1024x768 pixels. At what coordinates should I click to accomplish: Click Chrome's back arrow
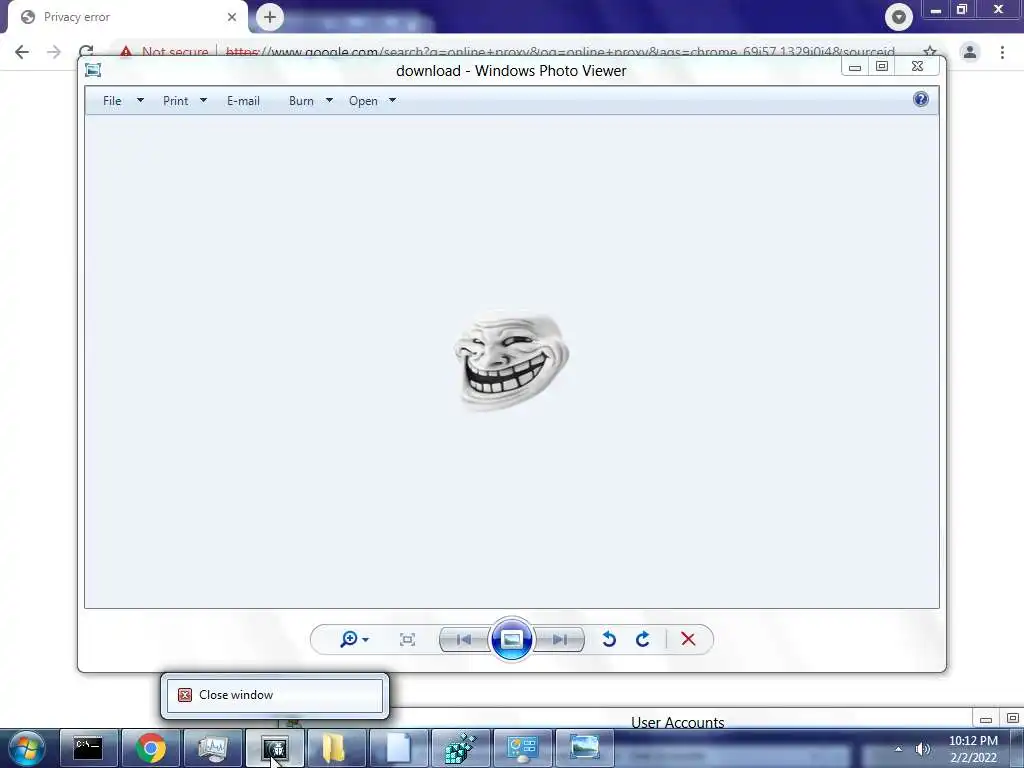point(22,52)
